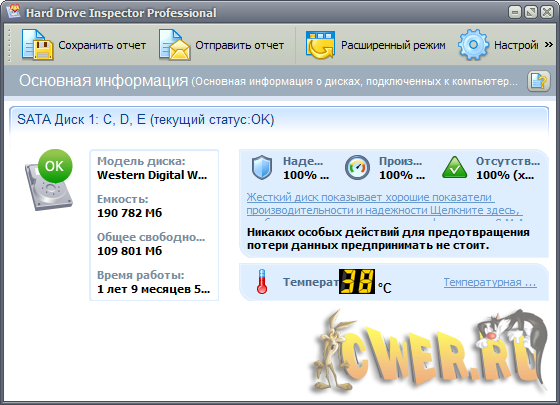Switch to 'Расширенный режим'

click(393, 45)
